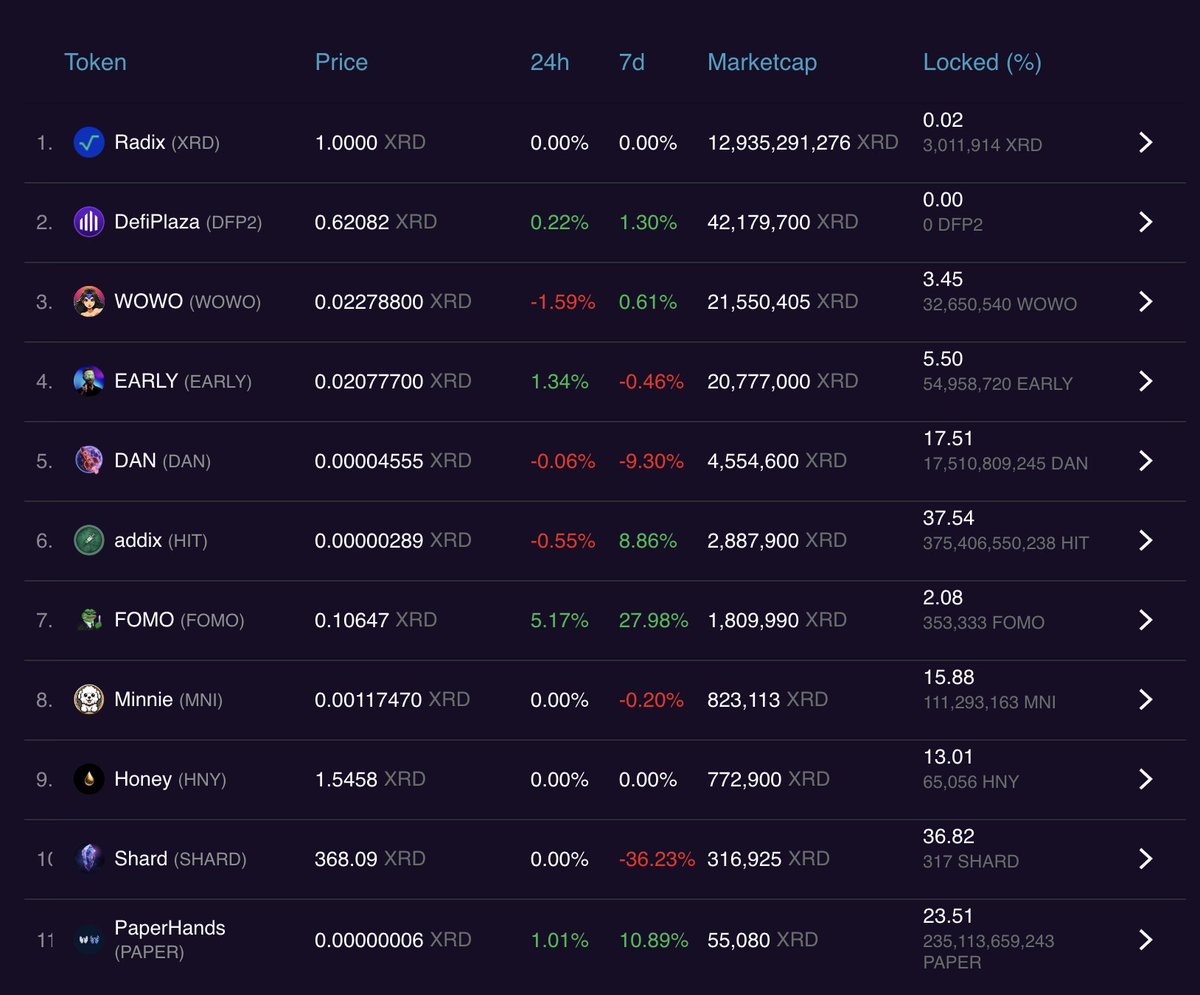Screen dimensions: 1200x995
Task: Click the price 0.02278800 XRD
Action: point(393,301)
